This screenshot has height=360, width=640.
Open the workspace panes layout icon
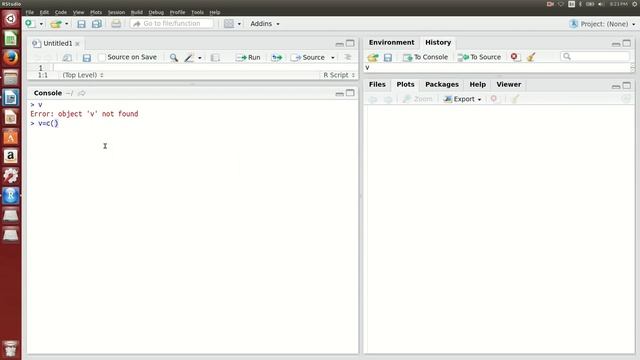(x=229, y=24)
